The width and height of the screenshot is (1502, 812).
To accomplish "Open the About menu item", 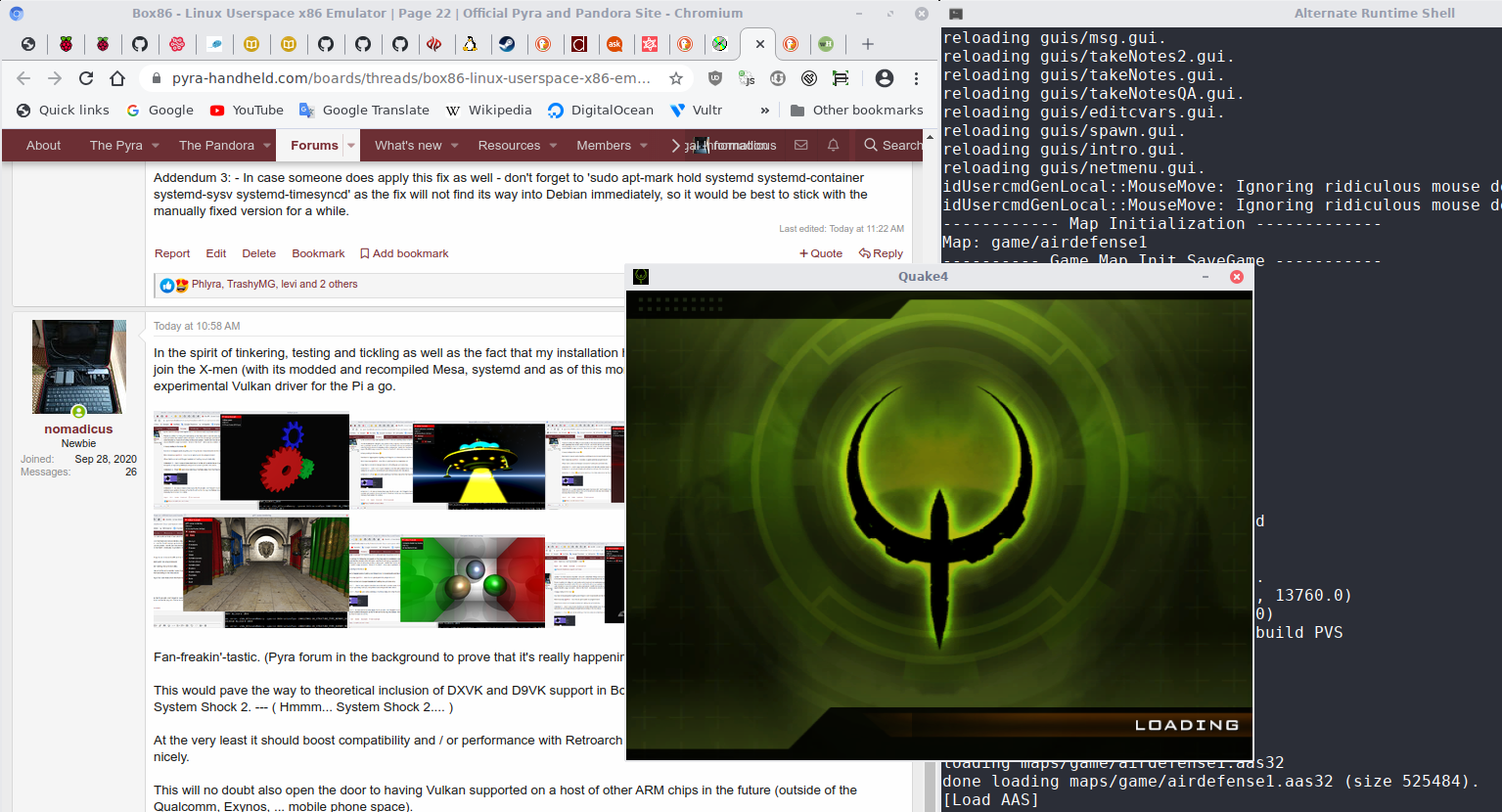I will tap(43, 145).
